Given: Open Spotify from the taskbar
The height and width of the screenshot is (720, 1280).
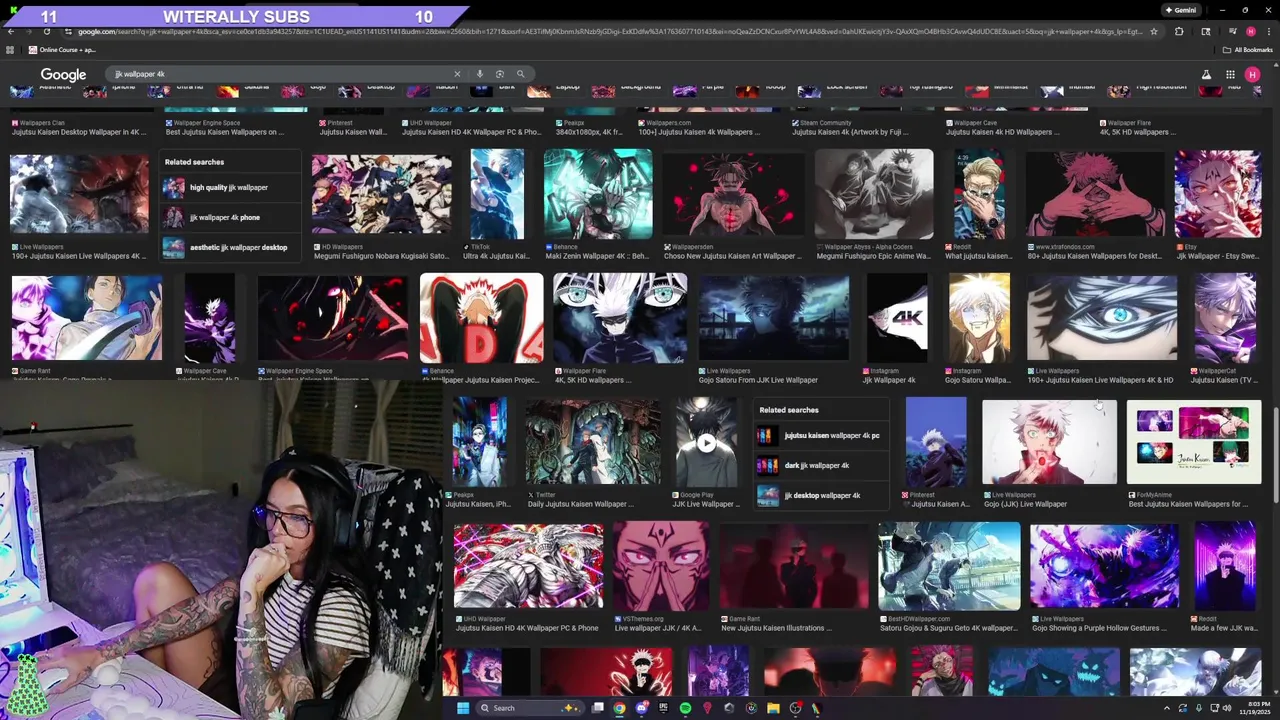Looking at the screenshot, I should click(685, 708).
